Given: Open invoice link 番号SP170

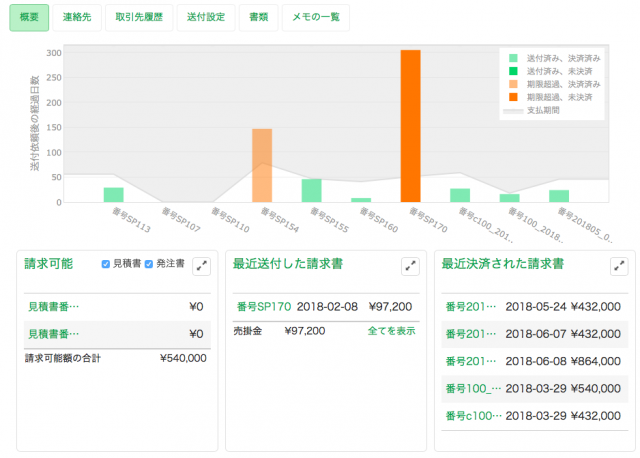Looking at the screenshot, I should point(264,307).
